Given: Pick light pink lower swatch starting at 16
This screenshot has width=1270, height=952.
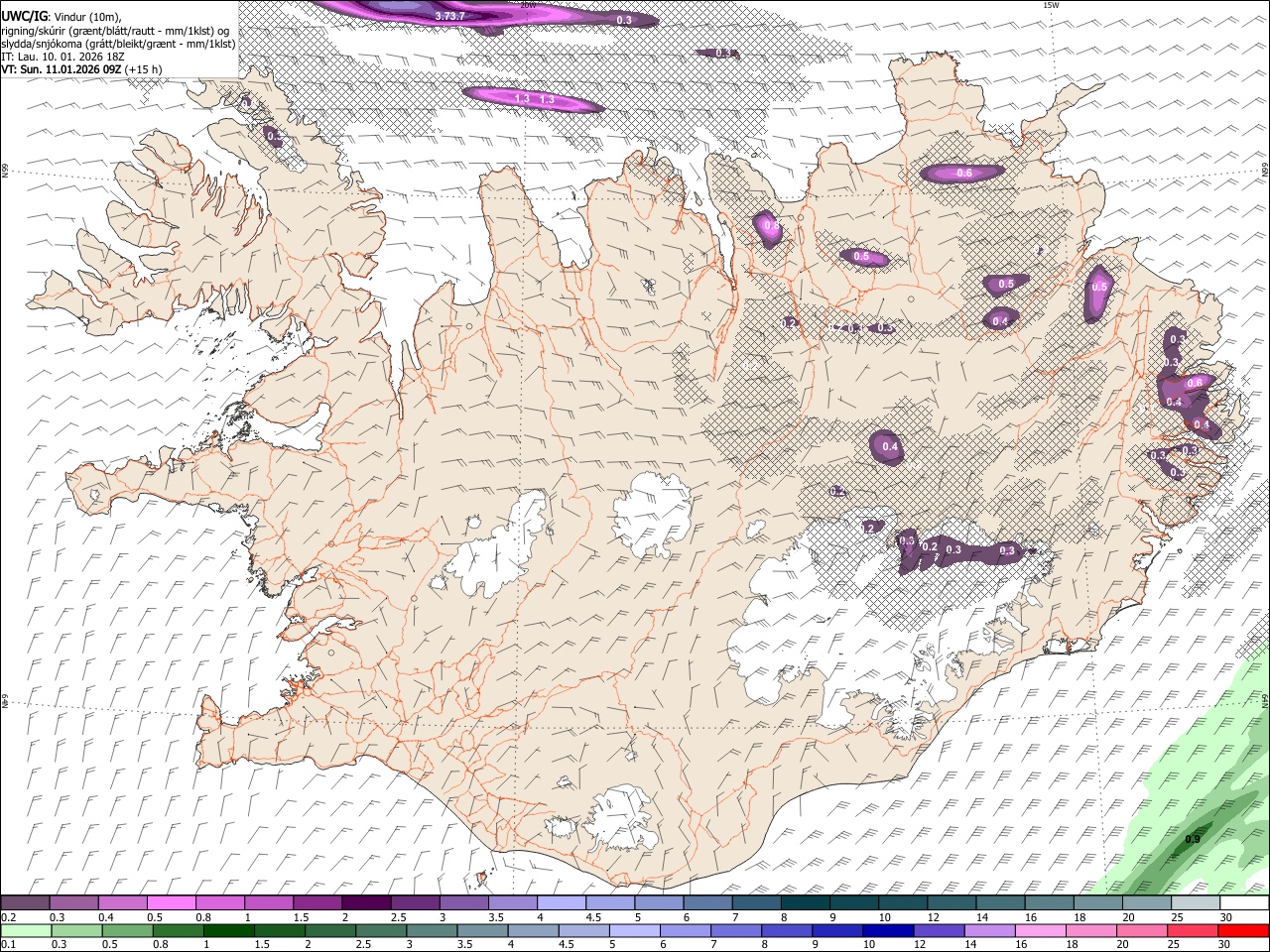Looking at the screenshot, I should click(1041, 930).
